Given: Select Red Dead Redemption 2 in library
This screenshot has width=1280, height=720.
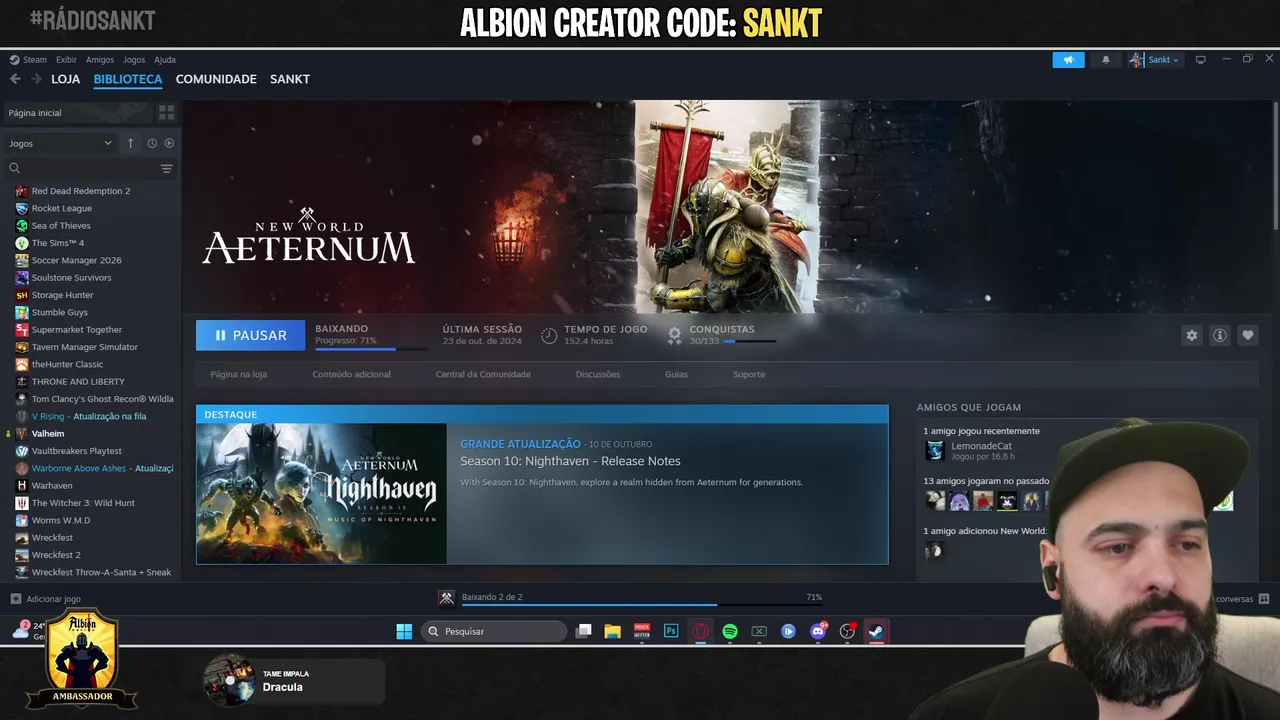Looking at the screenshot, I should coord(81,191).
